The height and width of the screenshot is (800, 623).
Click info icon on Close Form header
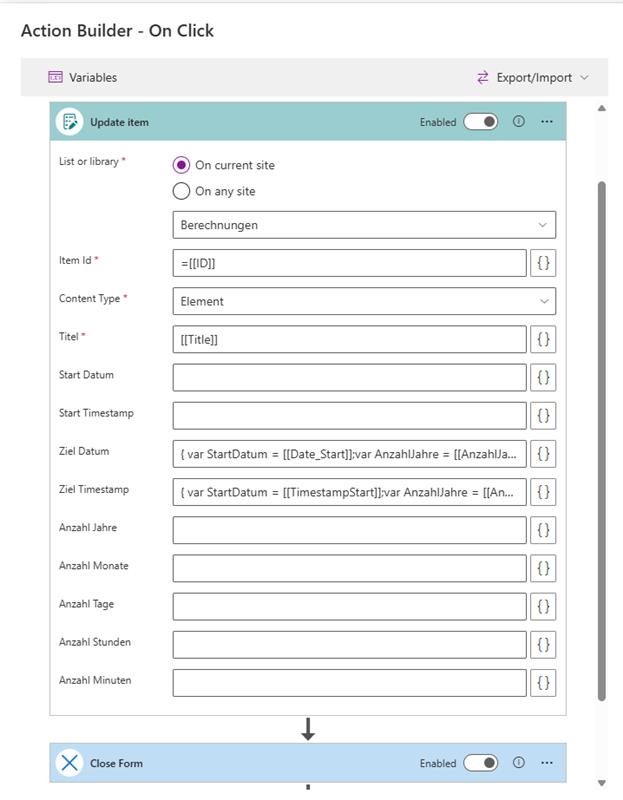pyautogui.click(x=518, y=763)
